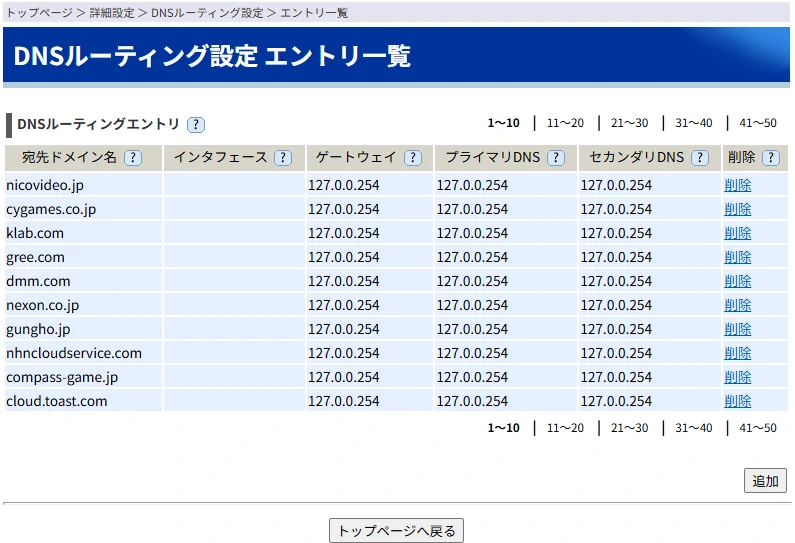
Task: Remove the dmm.com entry
Action: click(x=737, y=281)
